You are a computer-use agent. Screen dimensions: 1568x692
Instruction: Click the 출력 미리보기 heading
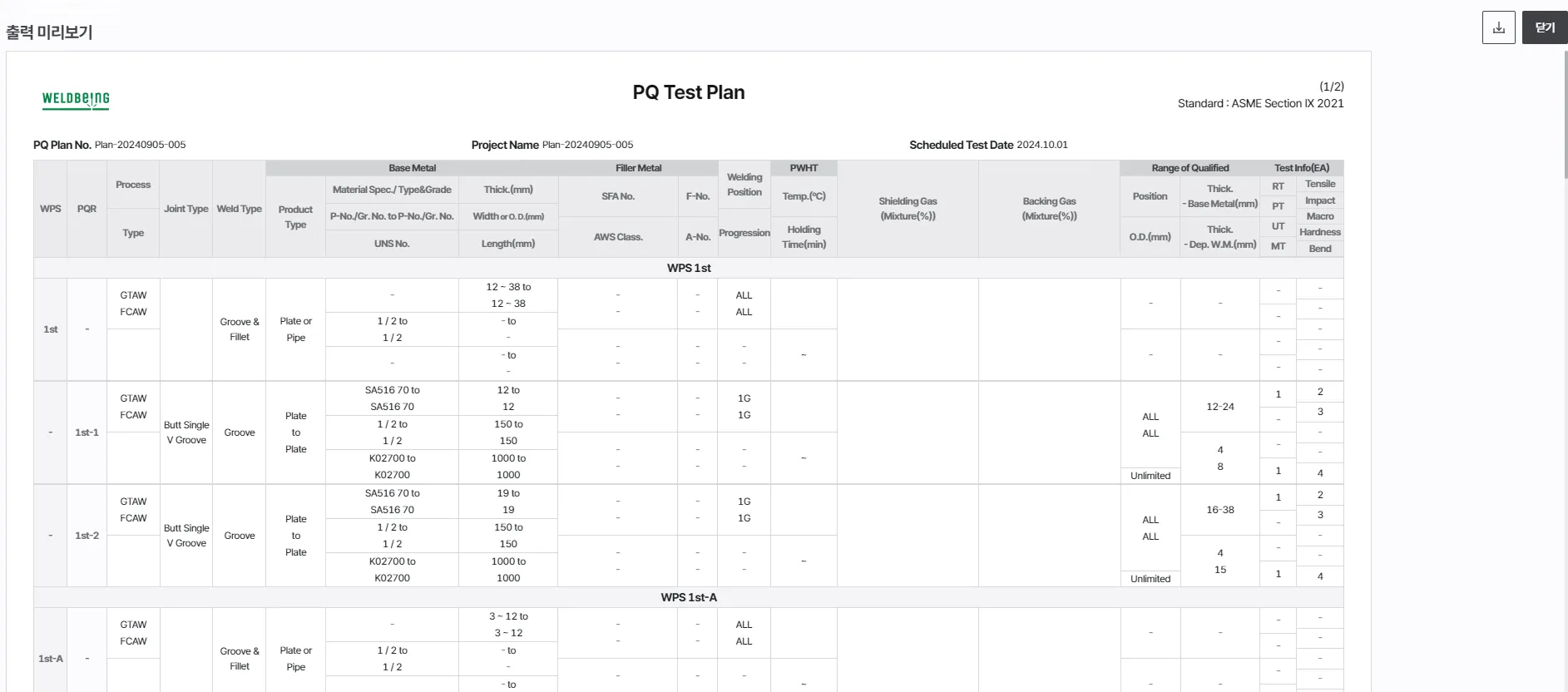[x=49, y=32]
